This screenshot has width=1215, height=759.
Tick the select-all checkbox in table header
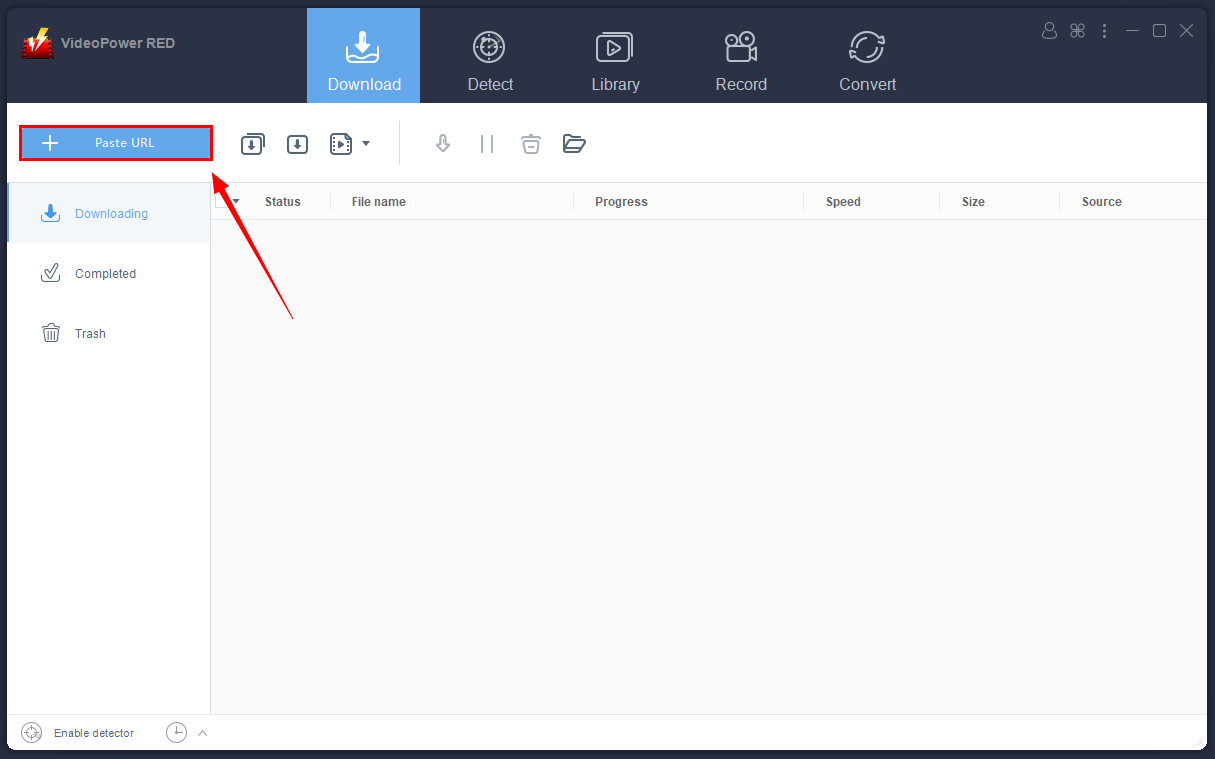point(222,201)
